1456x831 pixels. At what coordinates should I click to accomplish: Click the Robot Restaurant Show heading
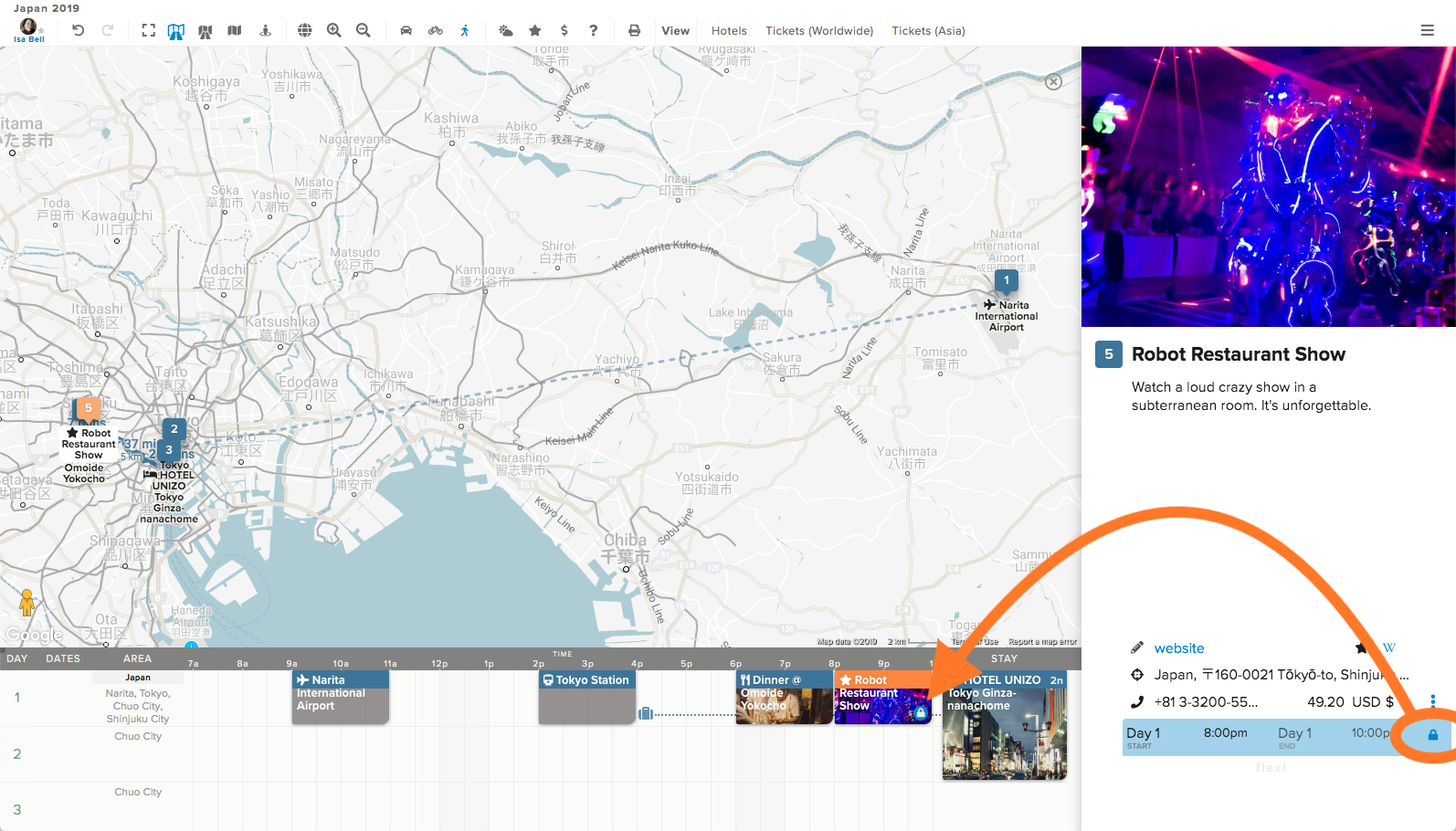tap(1238, 354)
